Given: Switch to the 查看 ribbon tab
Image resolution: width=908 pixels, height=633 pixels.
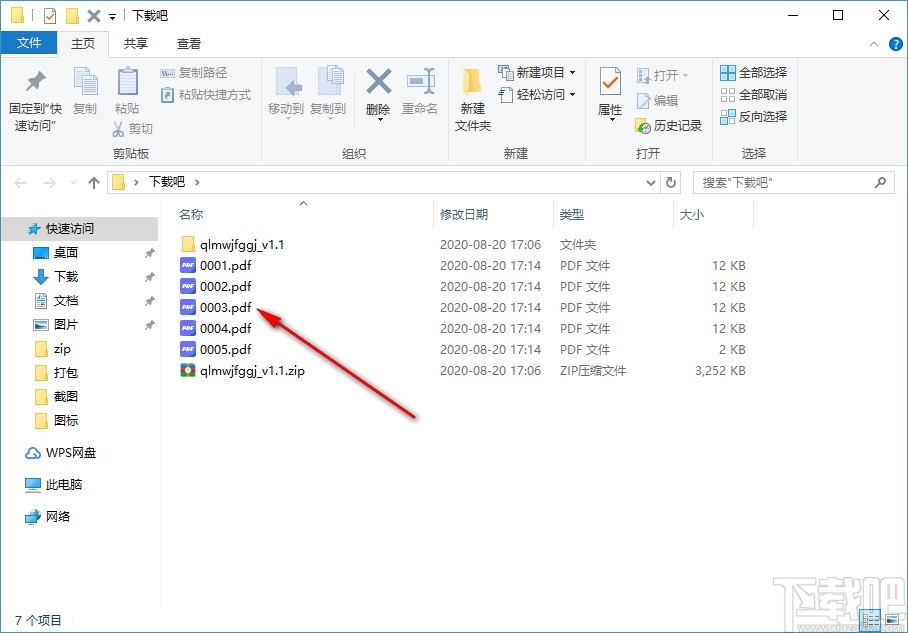Looking at the screenshot, I should click(x=188, y=43).
